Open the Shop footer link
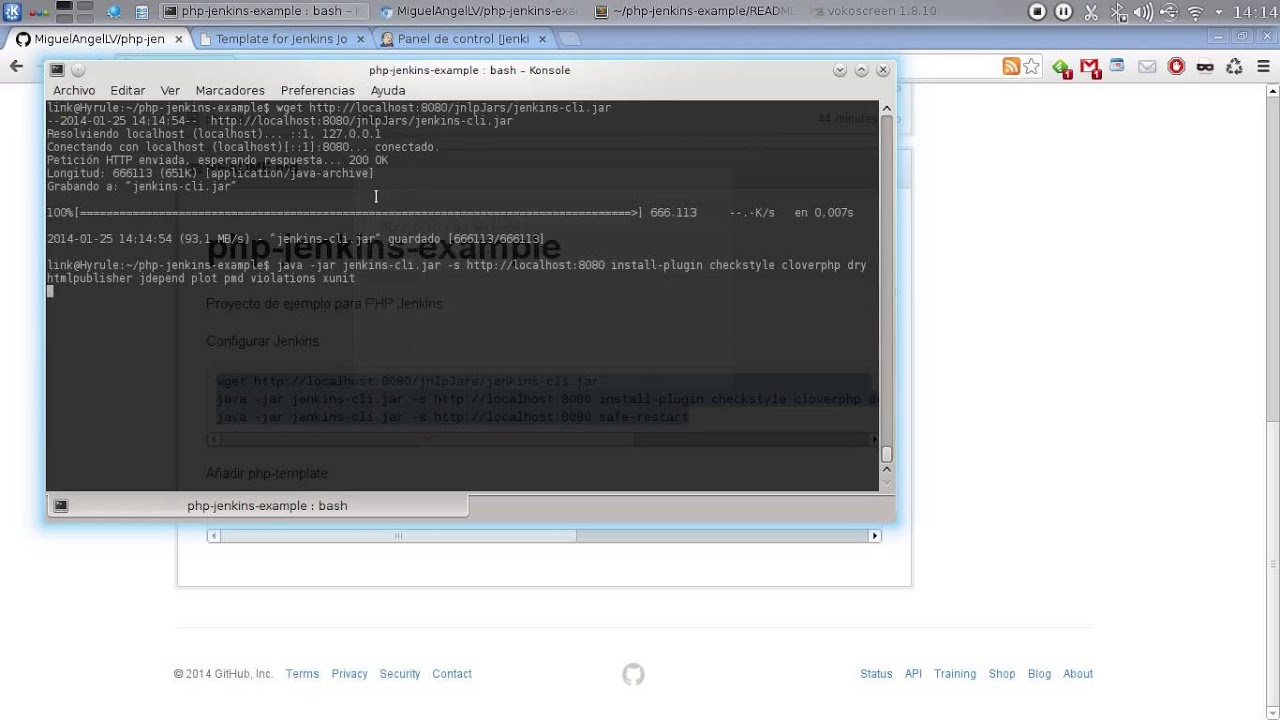1280x720 pixels. pos(1002,674)
